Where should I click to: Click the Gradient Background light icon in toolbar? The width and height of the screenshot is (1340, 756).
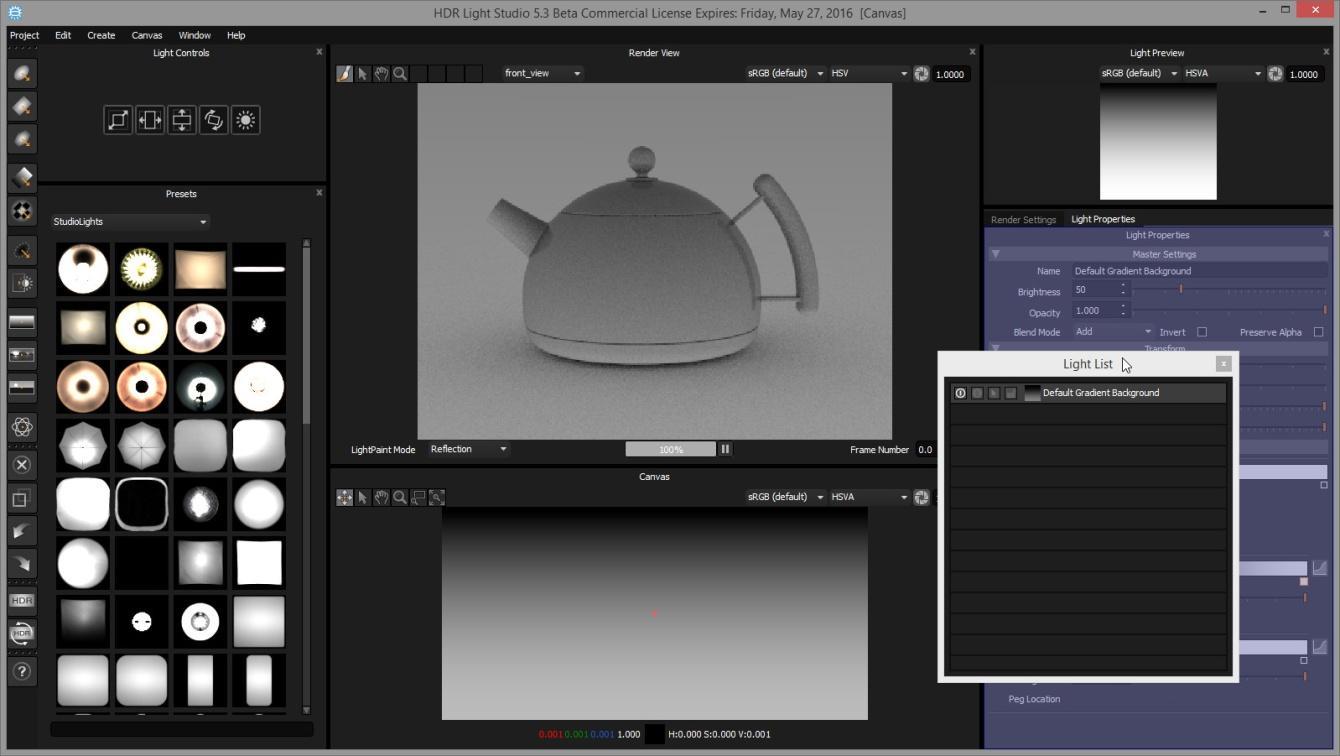point(22,323)
